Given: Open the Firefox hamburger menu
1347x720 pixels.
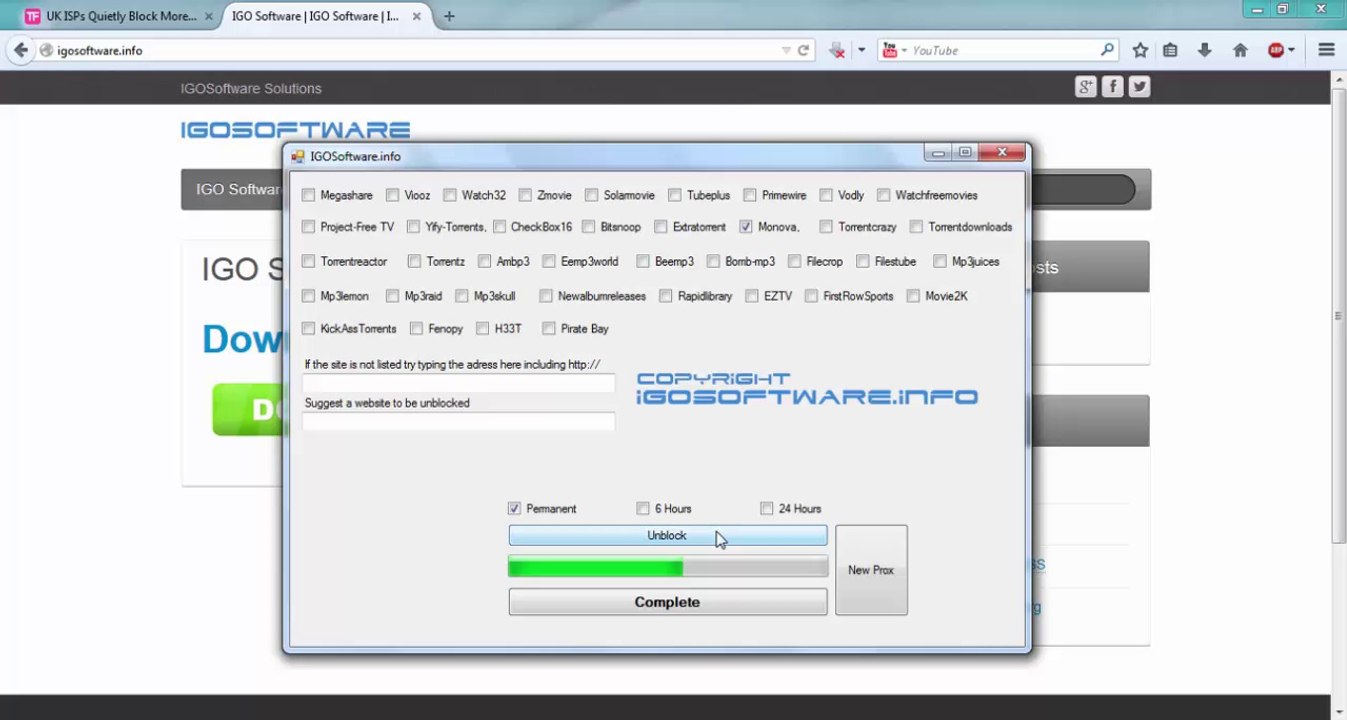Looking at the screenshot, I should 1326,50.
